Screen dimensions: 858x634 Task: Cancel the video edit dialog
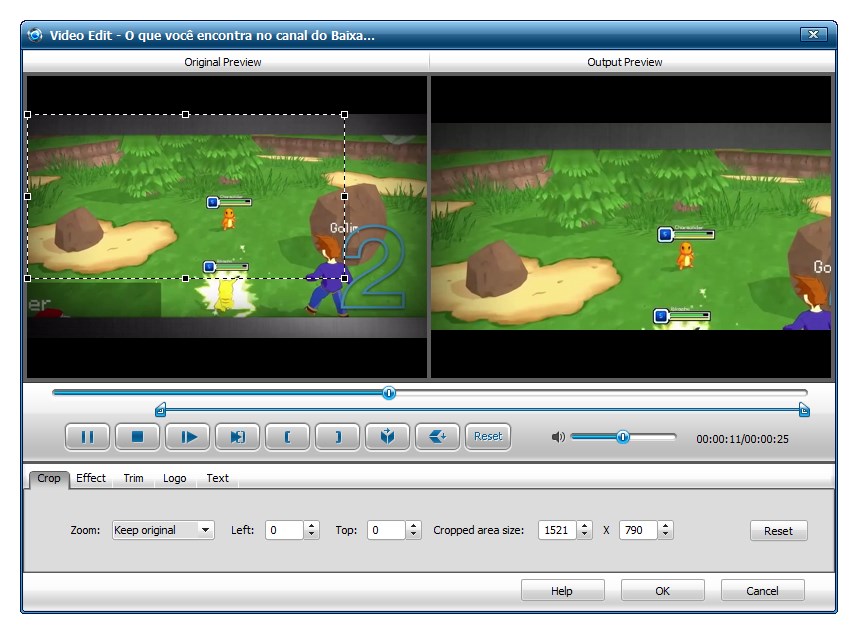[762, 591]
